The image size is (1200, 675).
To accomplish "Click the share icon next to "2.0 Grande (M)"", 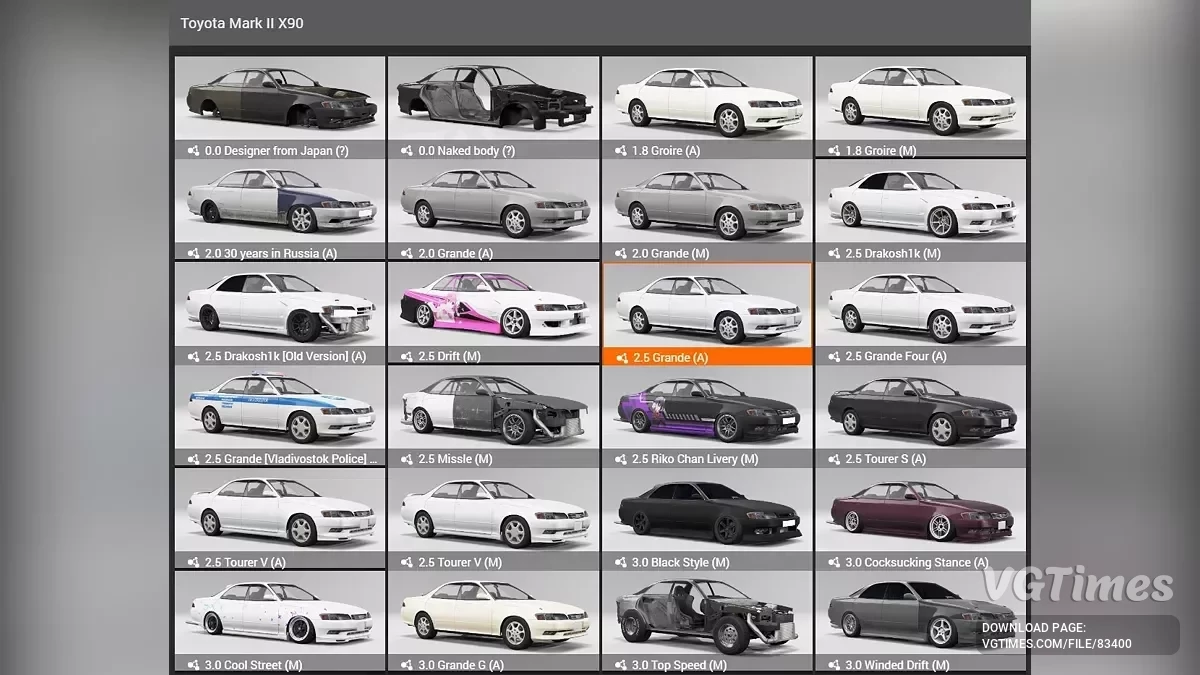I will pos(619,254).
